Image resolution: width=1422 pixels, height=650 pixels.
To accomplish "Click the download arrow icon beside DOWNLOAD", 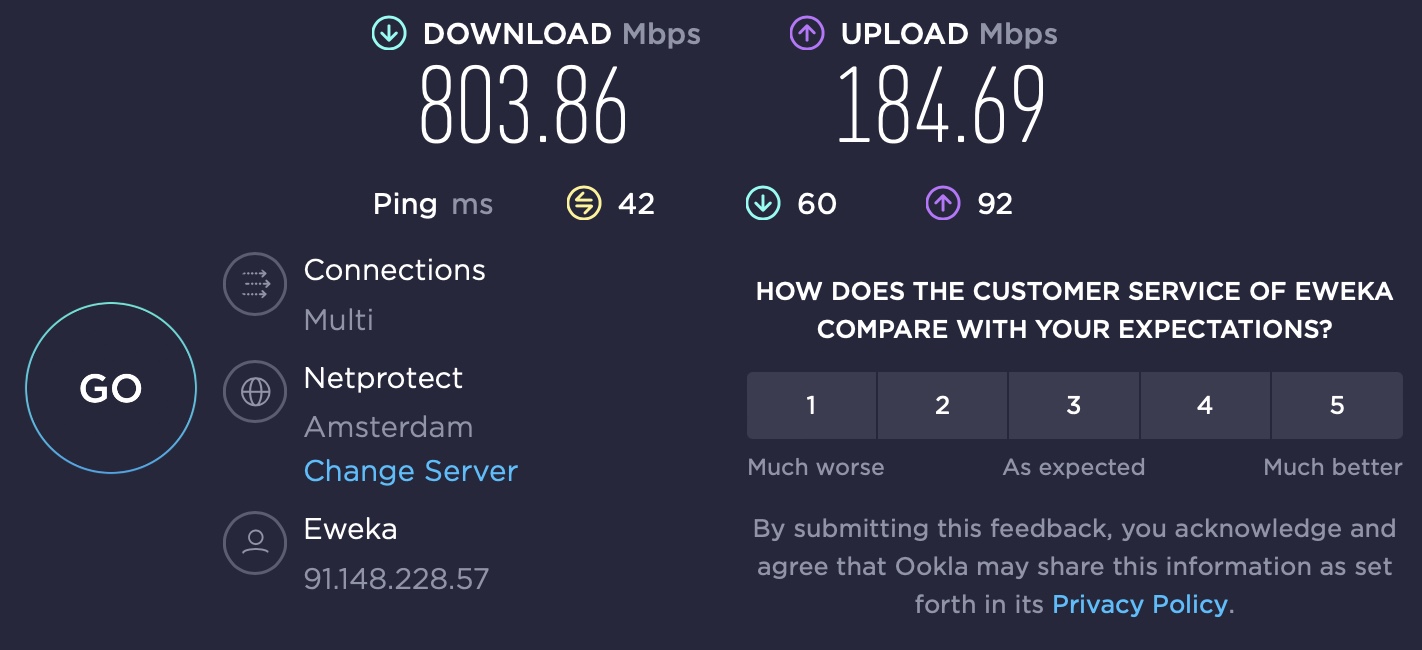I will (x=390, y=34).
